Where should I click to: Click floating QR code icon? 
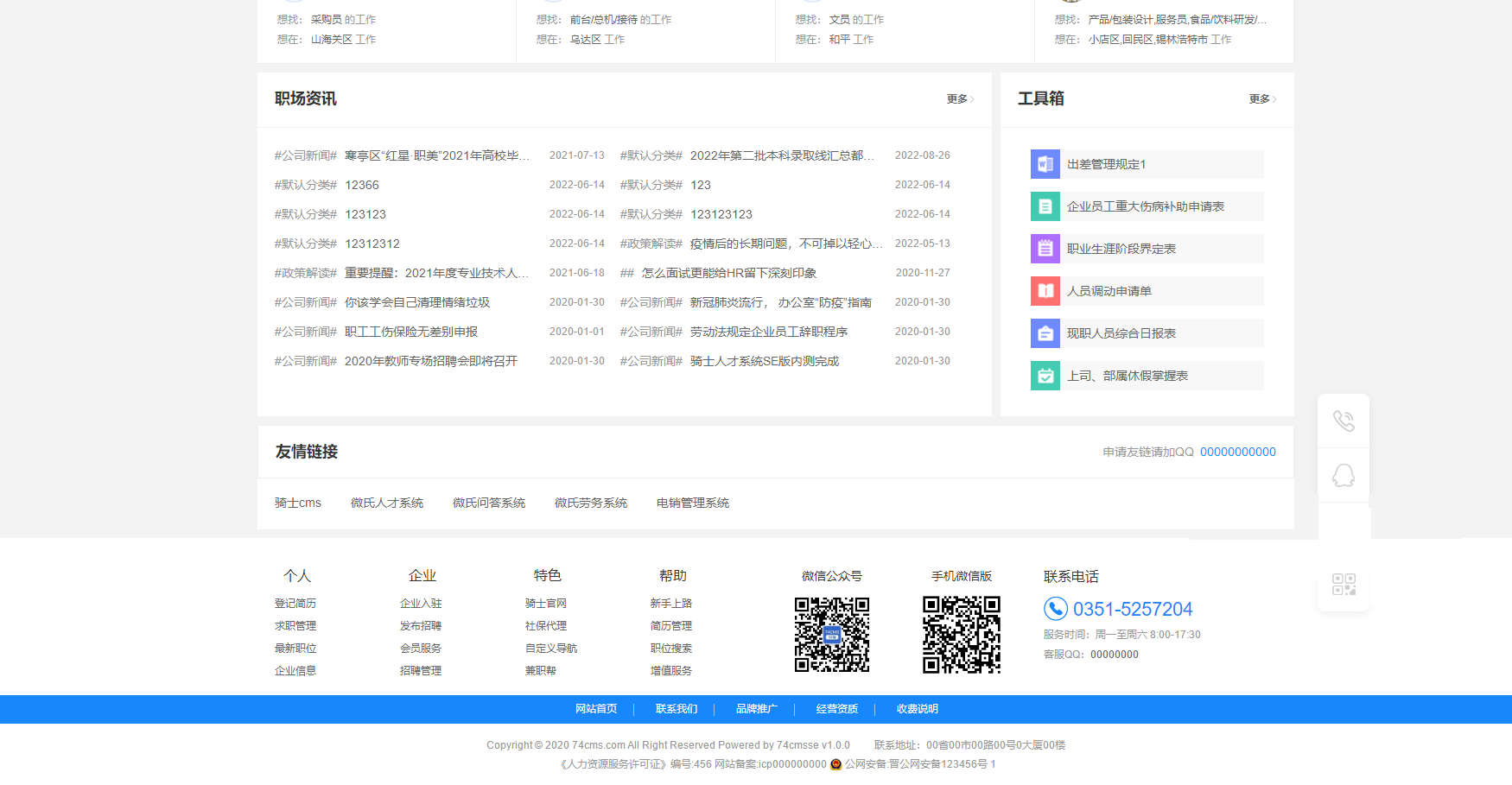[1344, 585]
